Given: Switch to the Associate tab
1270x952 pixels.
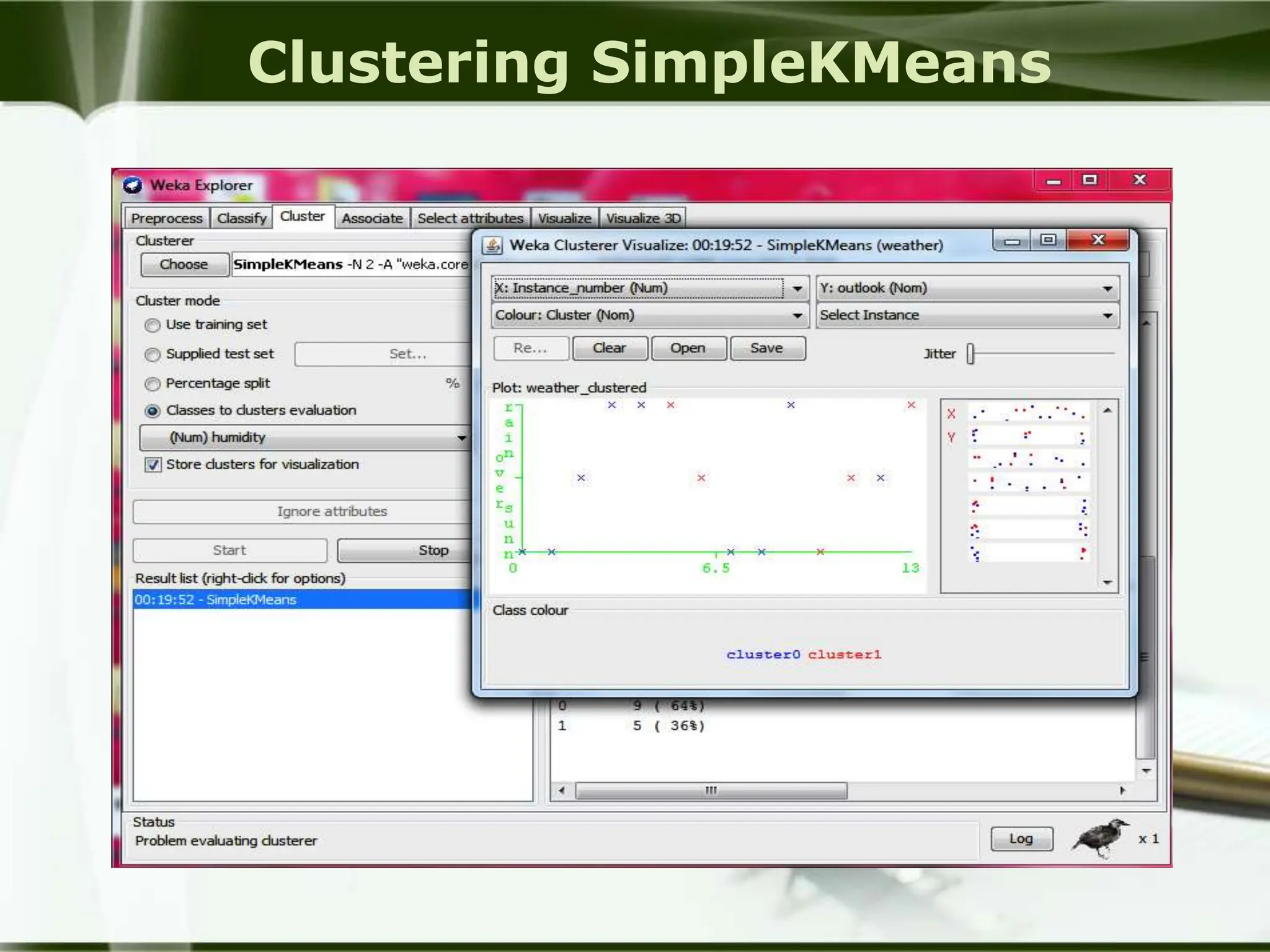Looking at the screenshot, I should (x=372, y=218).
